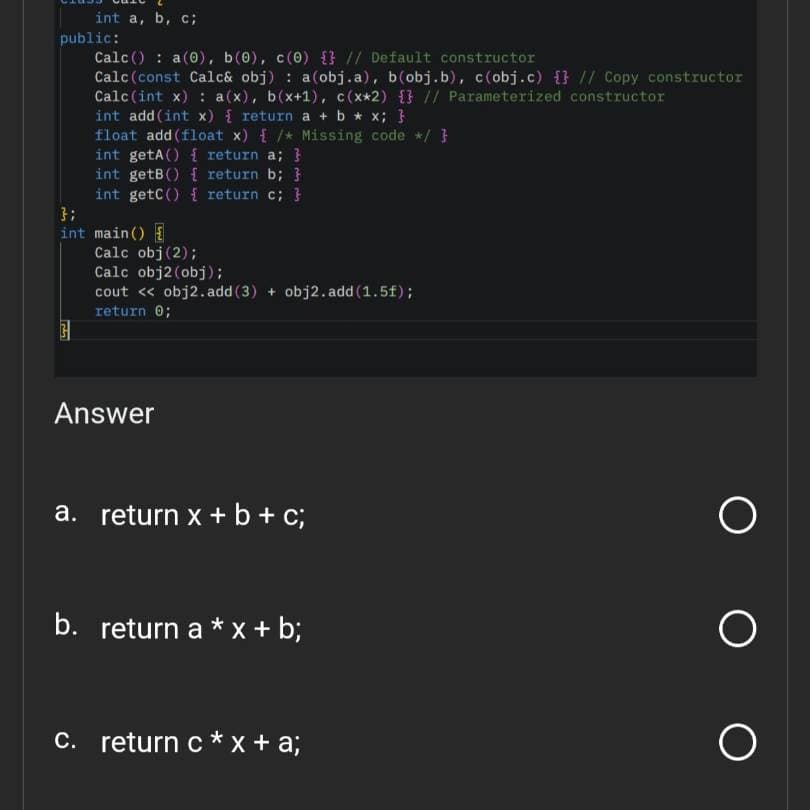Click the 'Missing code' comment in code
810x810 pixels.
click(353, 135)
